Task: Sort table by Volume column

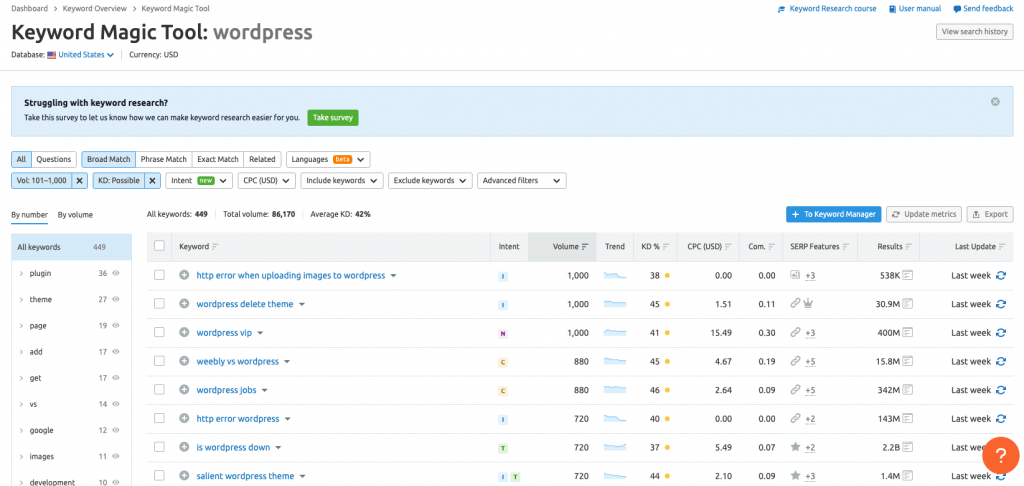Action: (x=569, y=247)
